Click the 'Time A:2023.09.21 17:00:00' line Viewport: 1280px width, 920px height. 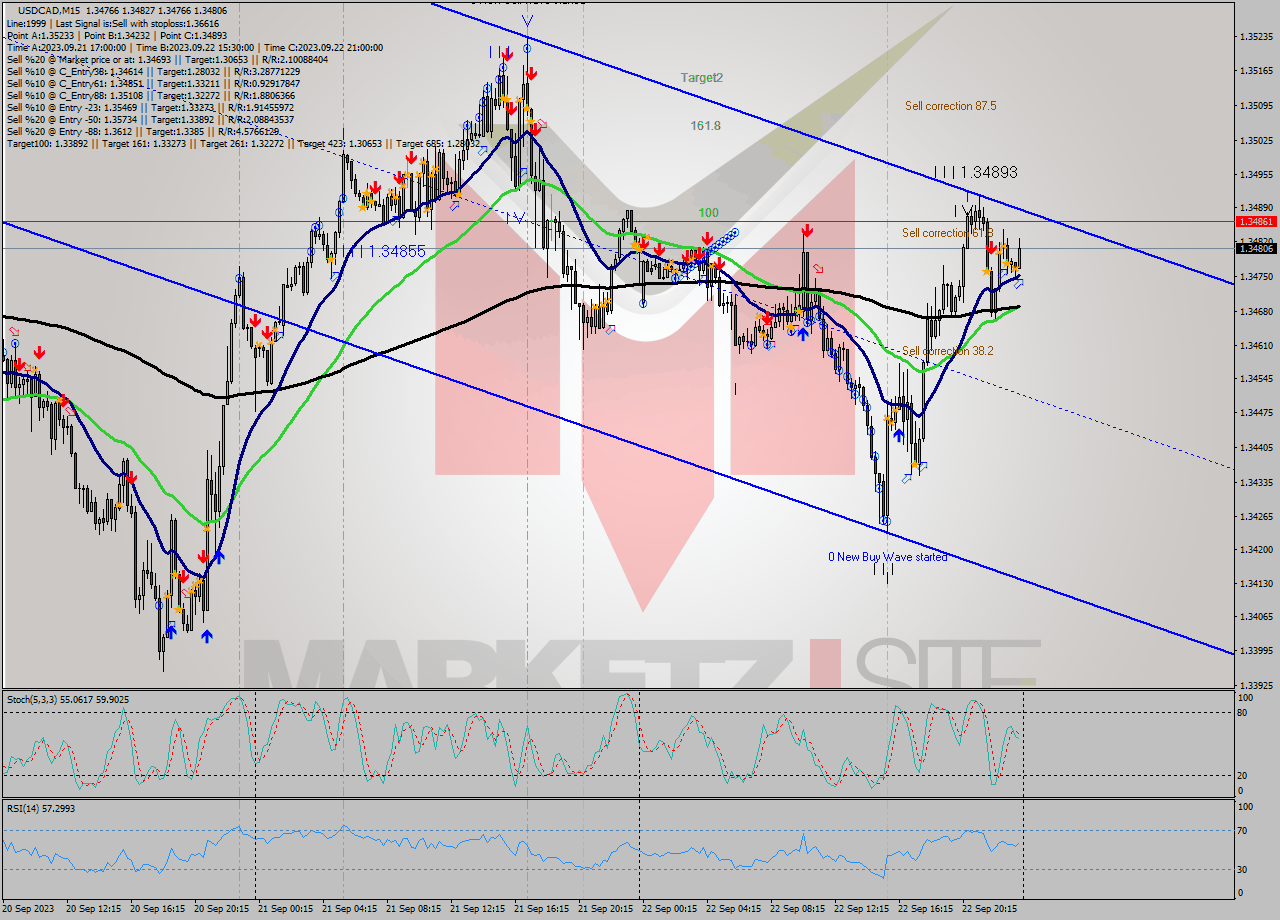[x=66, y=47]
